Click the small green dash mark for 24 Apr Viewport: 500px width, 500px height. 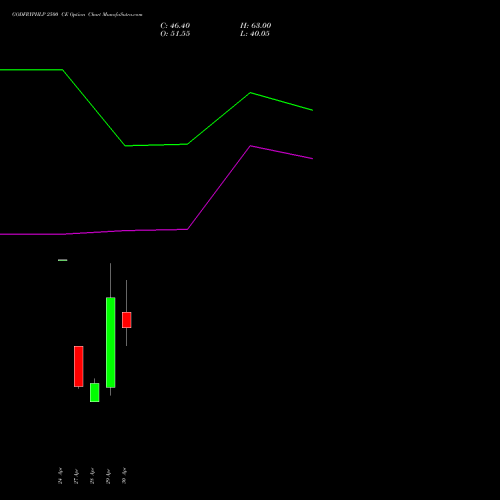(x=63, y=260)
